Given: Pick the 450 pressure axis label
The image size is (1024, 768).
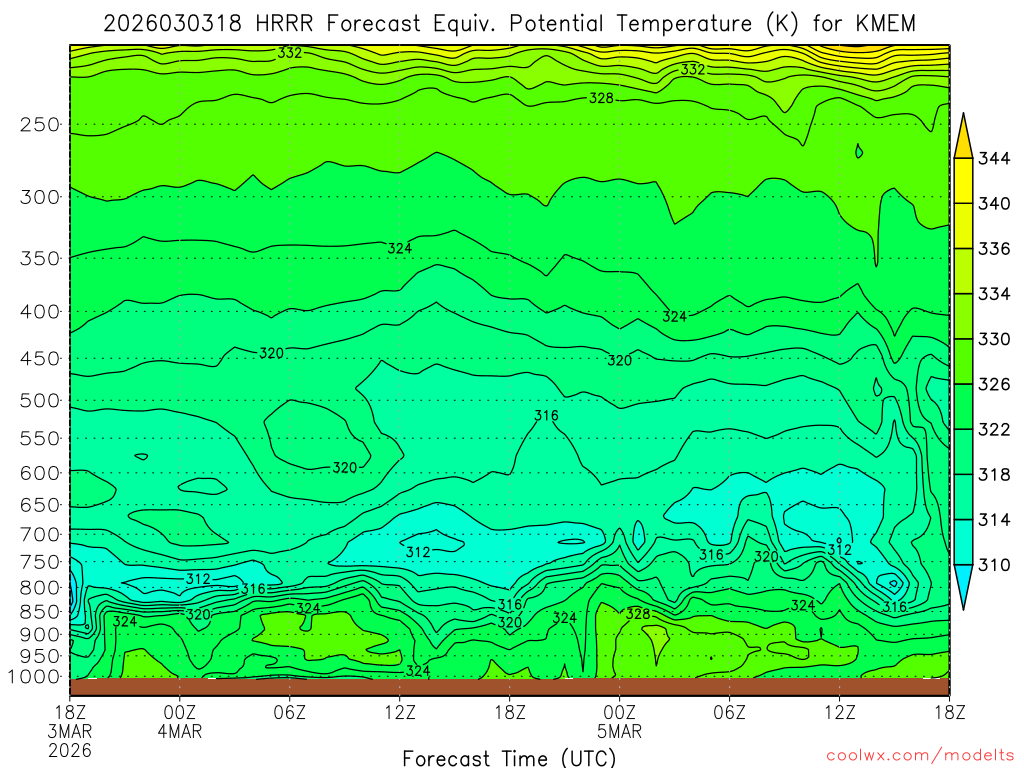Looking at the screenshot, I should (40, 359).
